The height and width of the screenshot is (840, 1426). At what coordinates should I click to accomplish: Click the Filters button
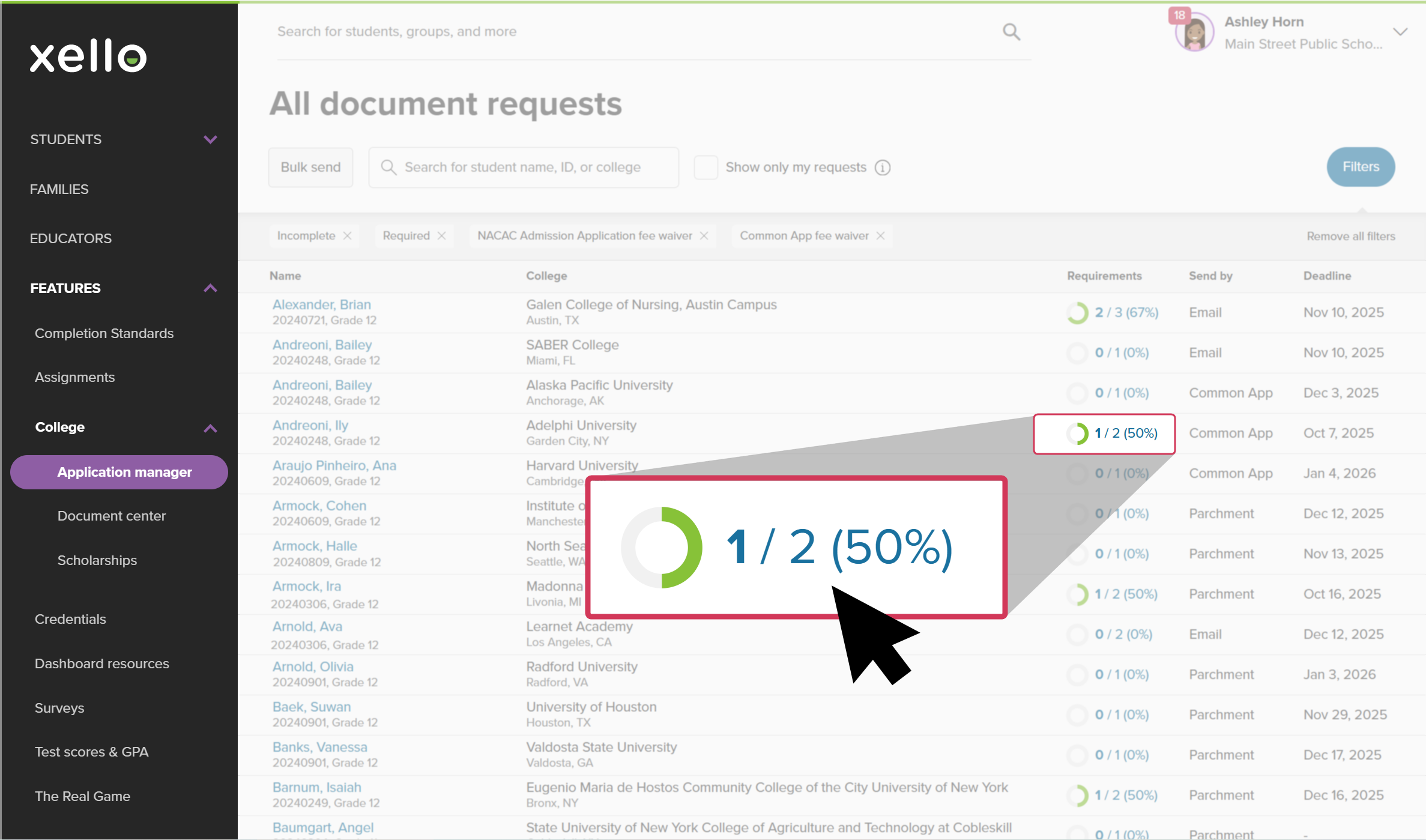tap(1361, 167)
